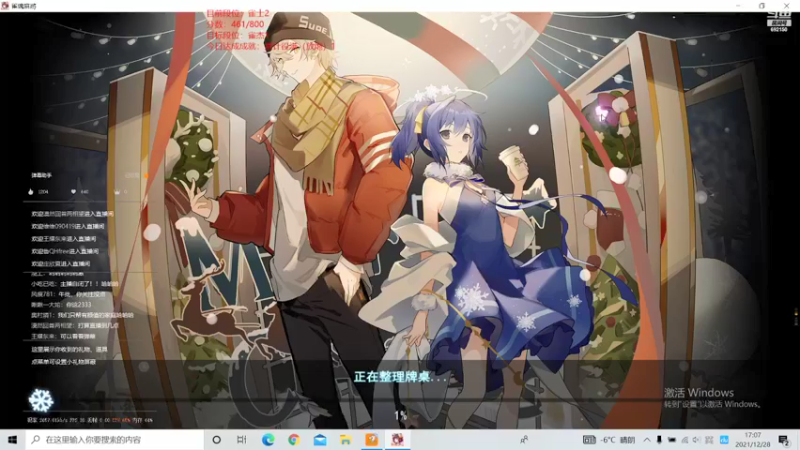This screenshot has width=800, height=450.
Task: Click chat message from user 781
Action: point(68,294)
